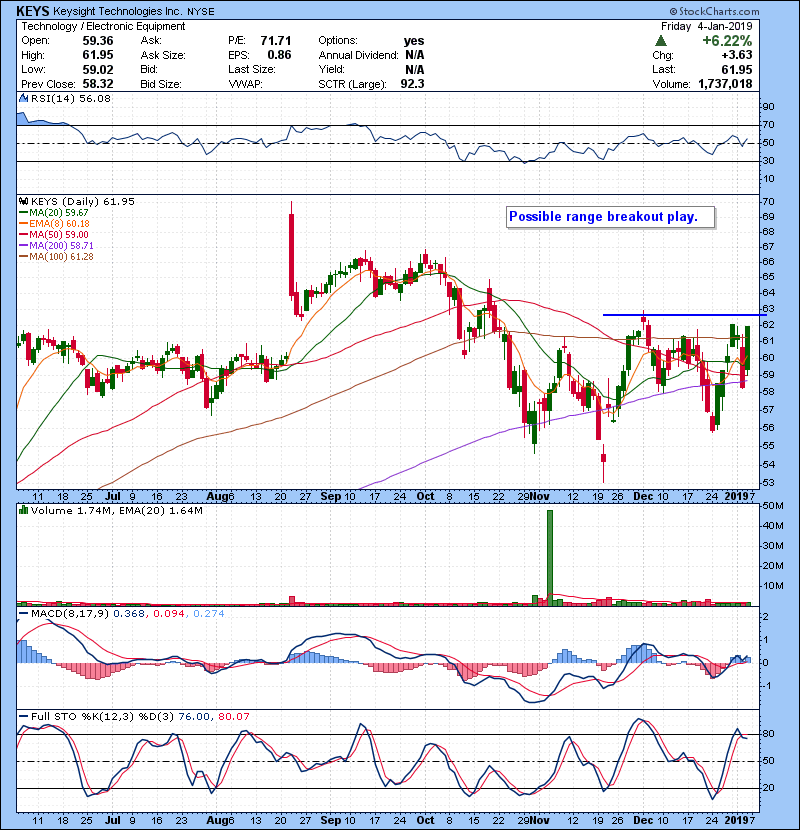800x830 pixels.
Task: Click the P/E value 71.71
Action: pyautogui.click(x=275, y=41)
